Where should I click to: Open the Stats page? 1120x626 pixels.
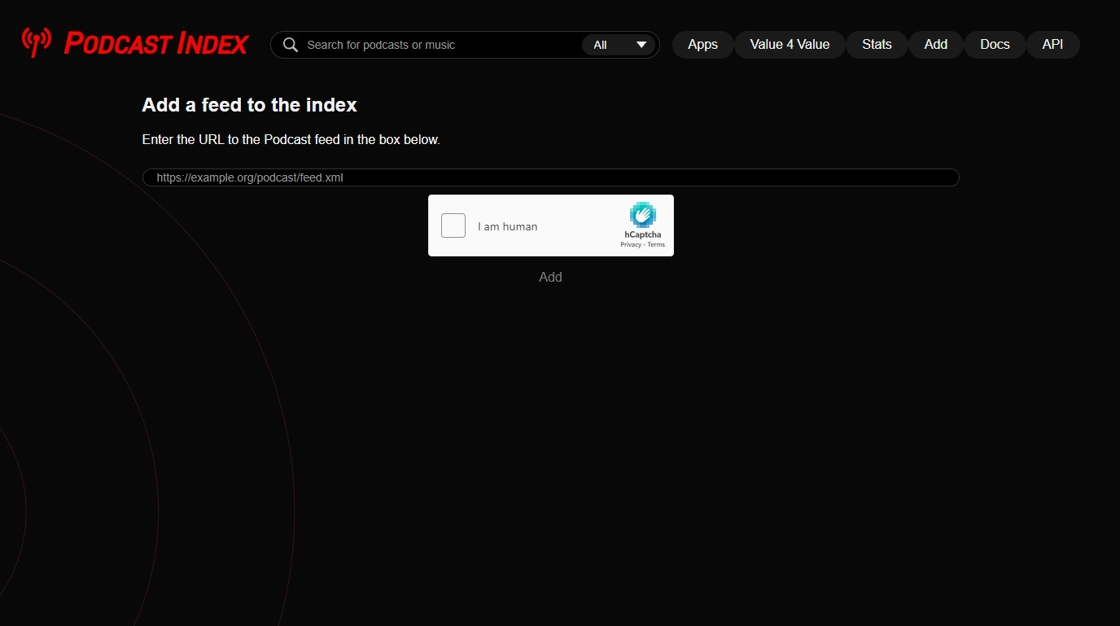click(876, 44)
